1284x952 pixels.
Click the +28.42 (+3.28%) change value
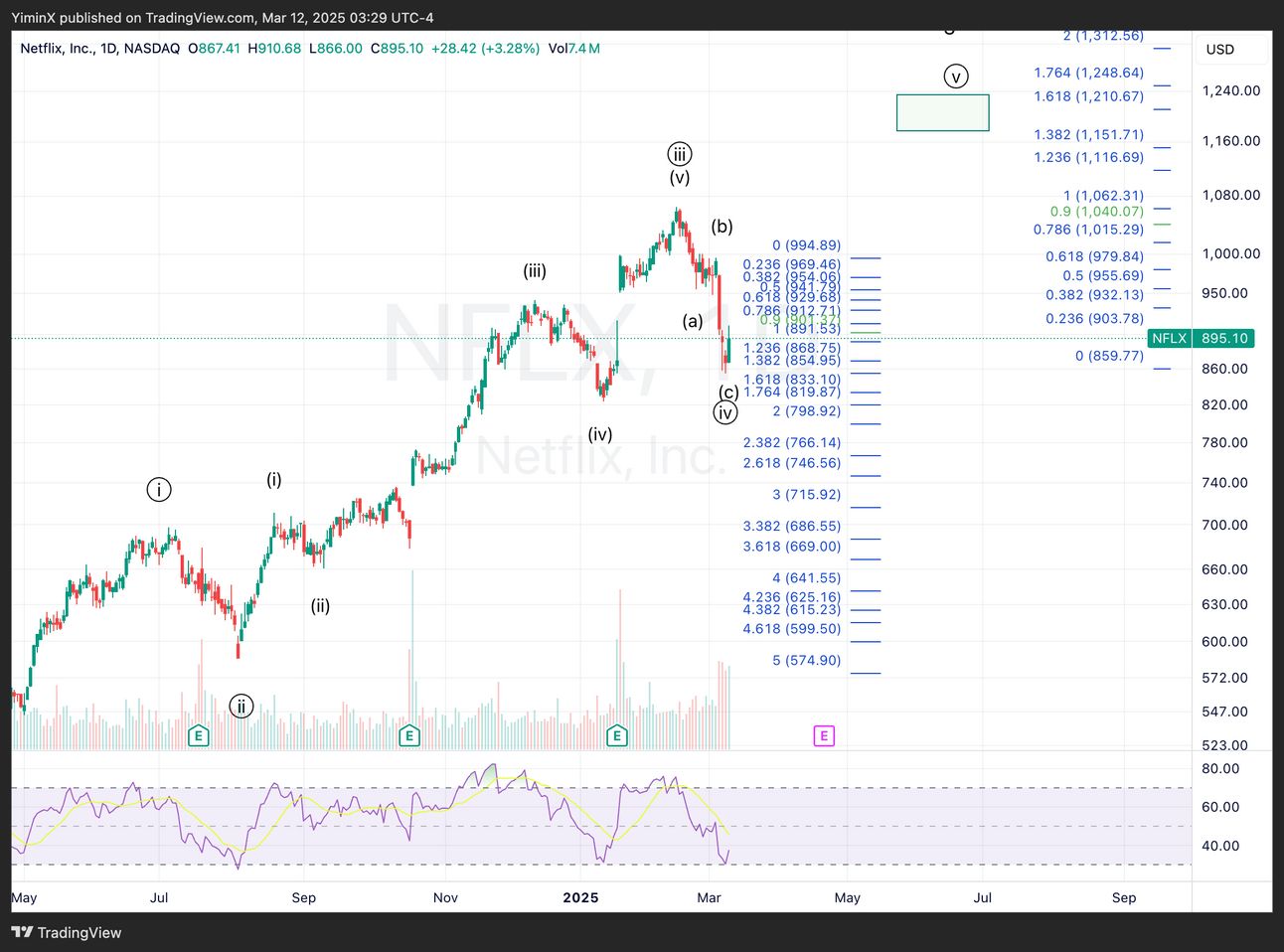[x=486, y=48]
